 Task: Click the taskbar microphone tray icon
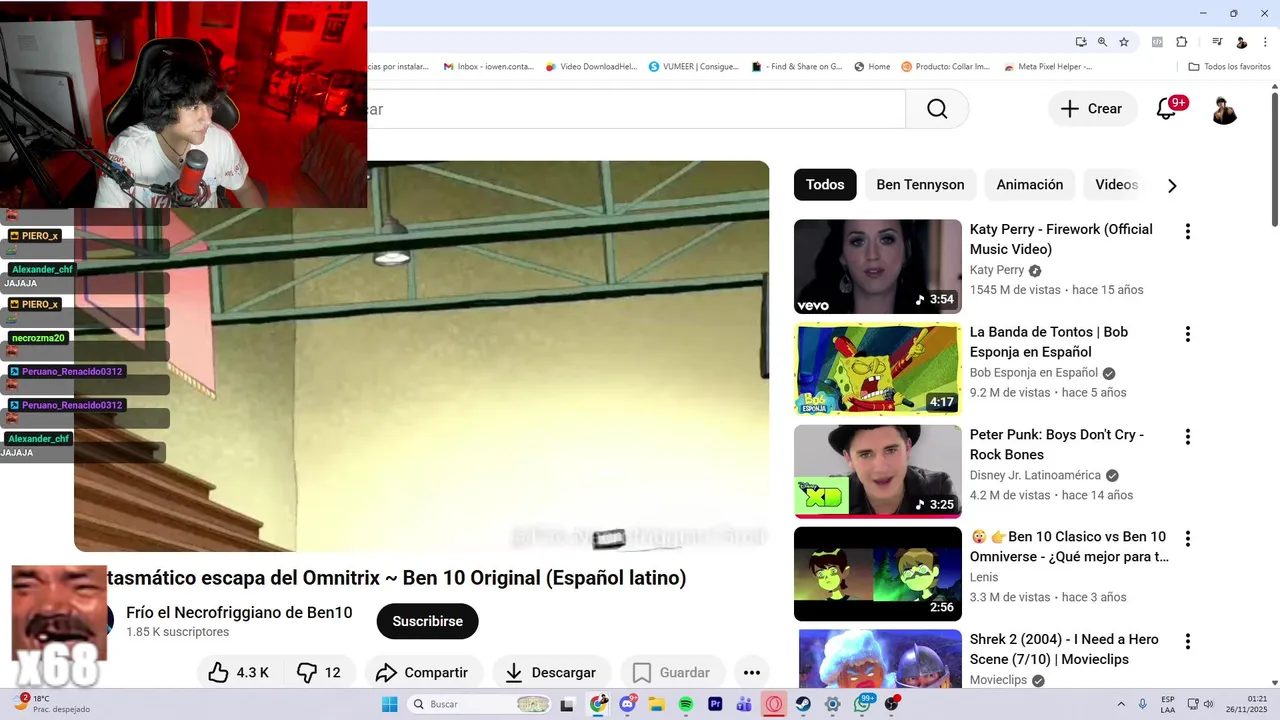click(1143, 704)
